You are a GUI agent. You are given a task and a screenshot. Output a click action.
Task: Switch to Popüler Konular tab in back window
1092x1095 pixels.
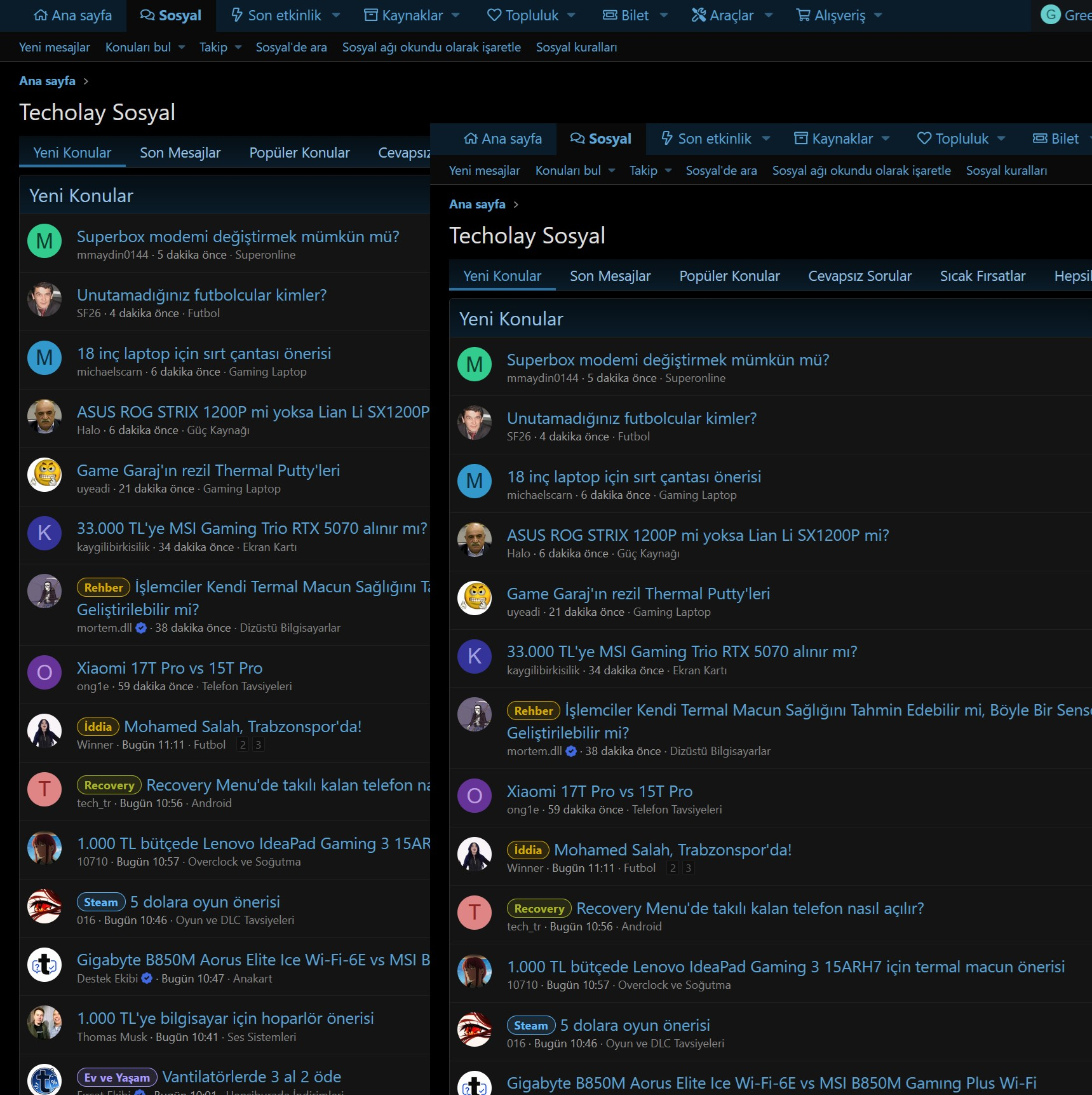[299, 153]
